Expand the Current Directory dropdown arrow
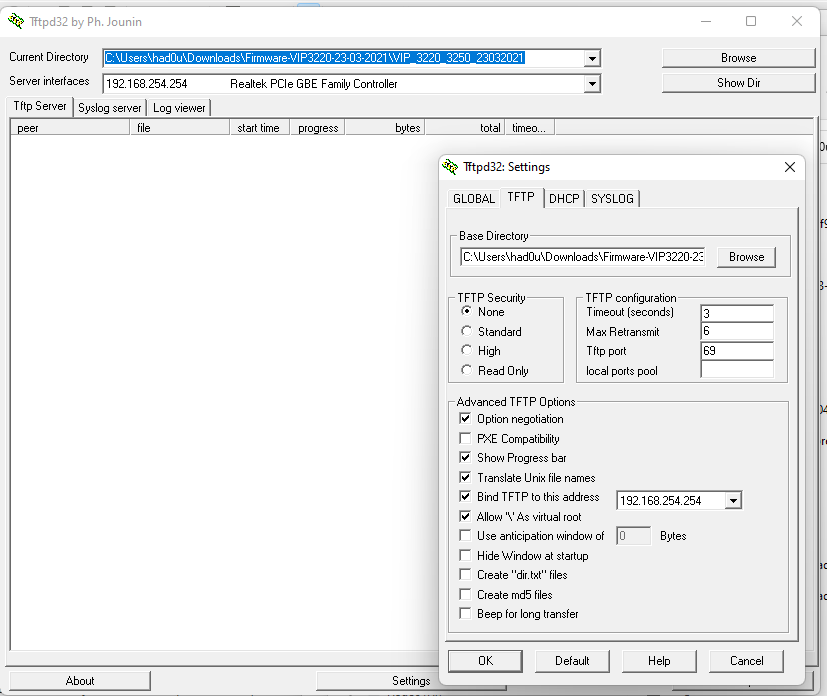This screenshot has height=696, width=827. tap(592, 58)
